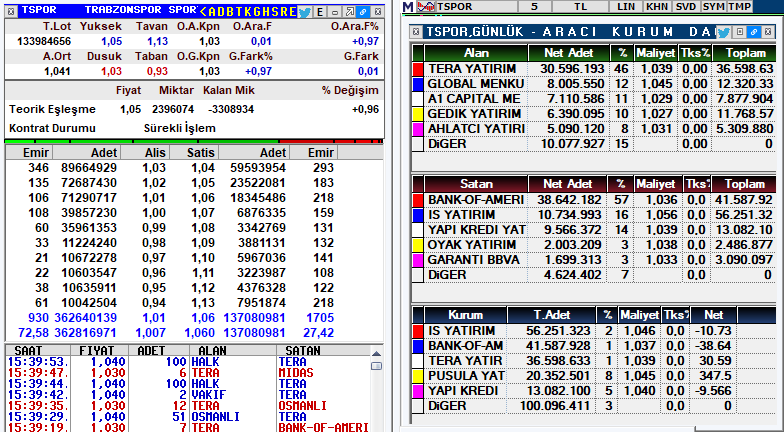
Task: Click the M icon on chart toolbar
Action: pyautogui.click(x=408, y=6)
